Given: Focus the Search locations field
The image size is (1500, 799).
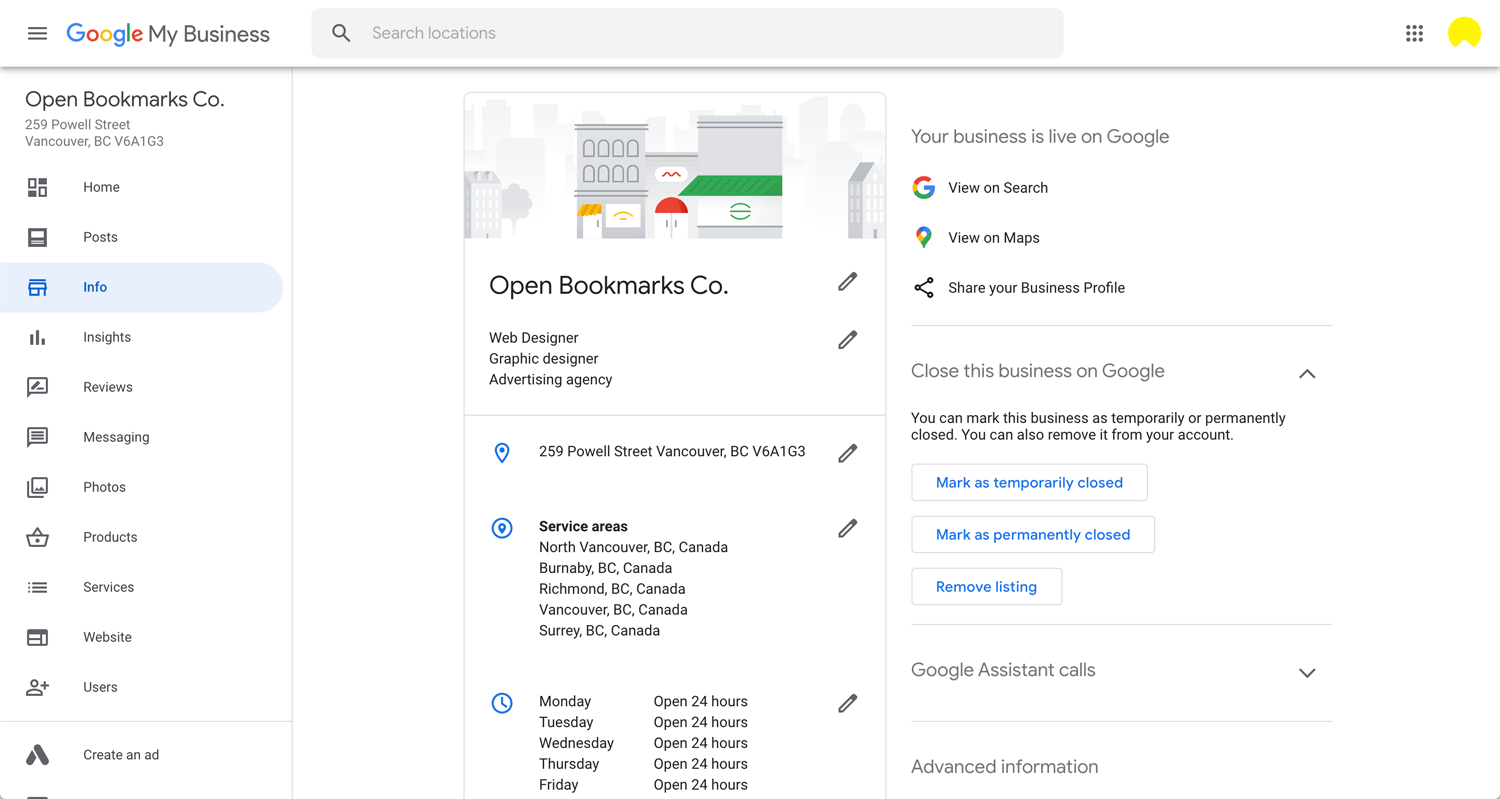Looking at the screenshot, I should coord(687,33).
